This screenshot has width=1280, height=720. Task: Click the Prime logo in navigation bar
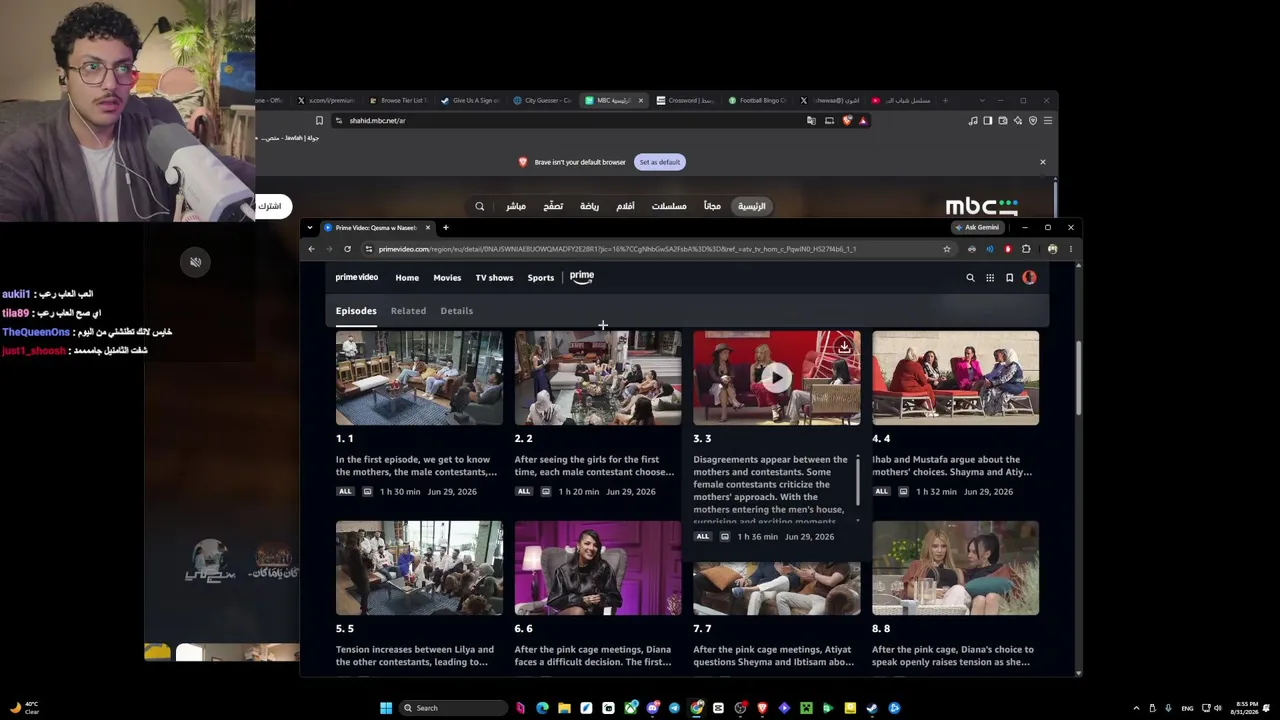click(x=582, y=277)
